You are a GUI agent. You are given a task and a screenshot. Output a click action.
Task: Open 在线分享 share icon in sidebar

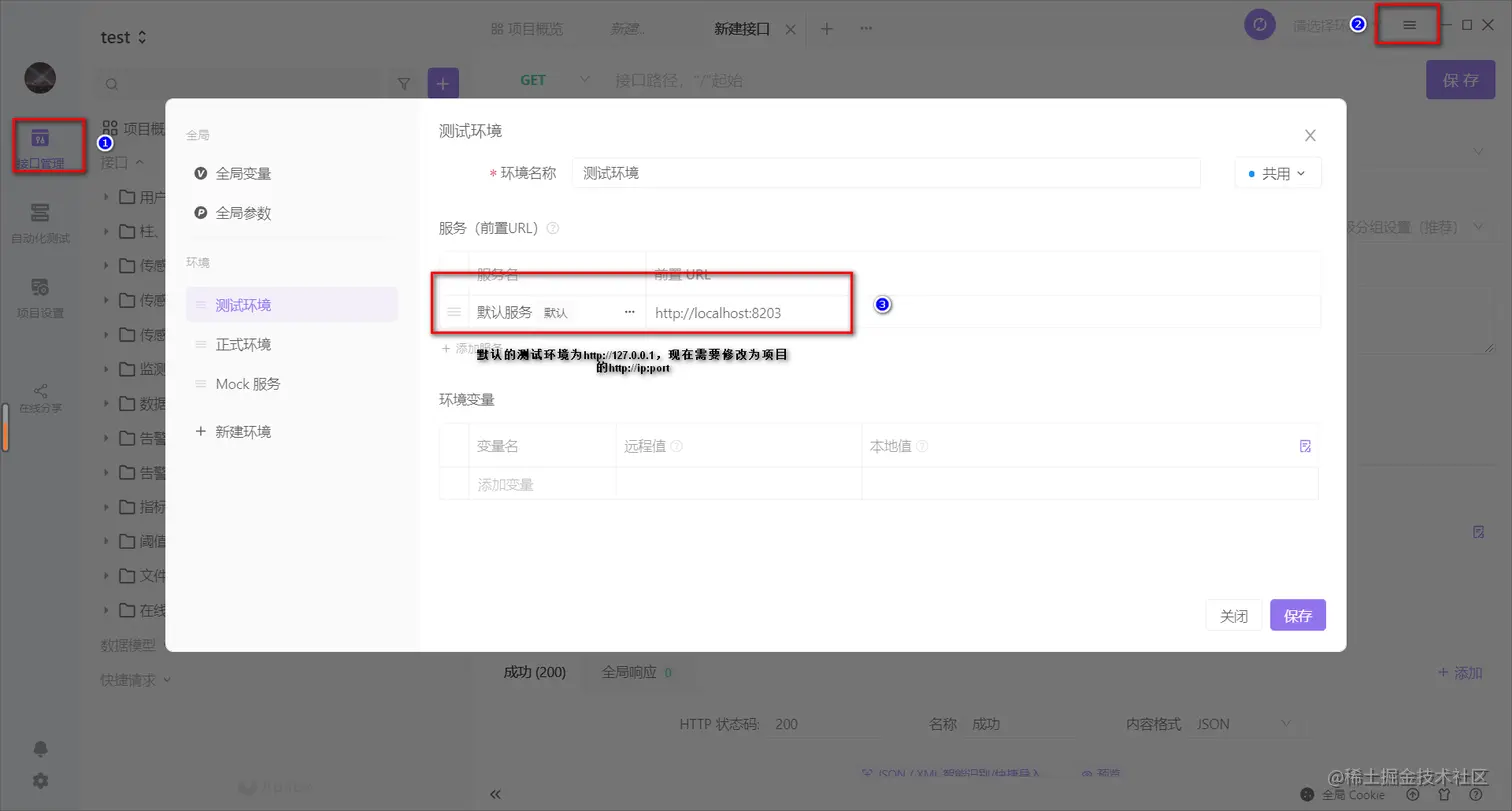[x=40, y=397]
